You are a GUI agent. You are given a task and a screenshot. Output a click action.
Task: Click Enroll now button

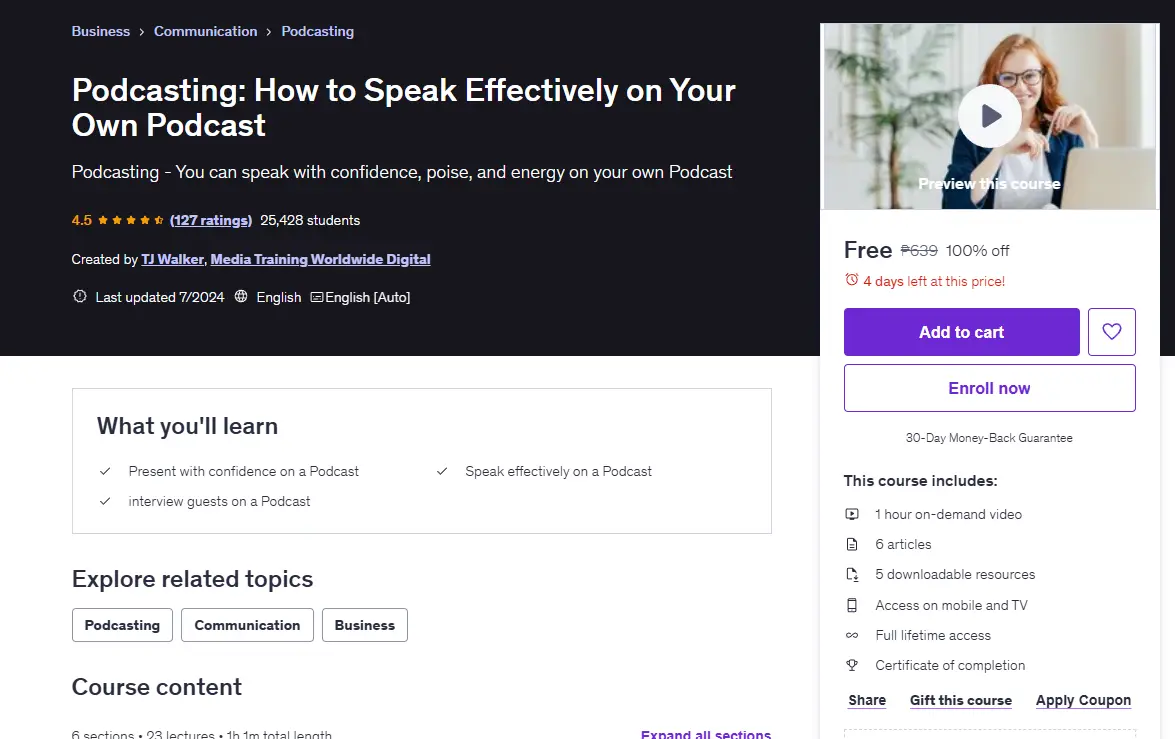tap(989, 388)
